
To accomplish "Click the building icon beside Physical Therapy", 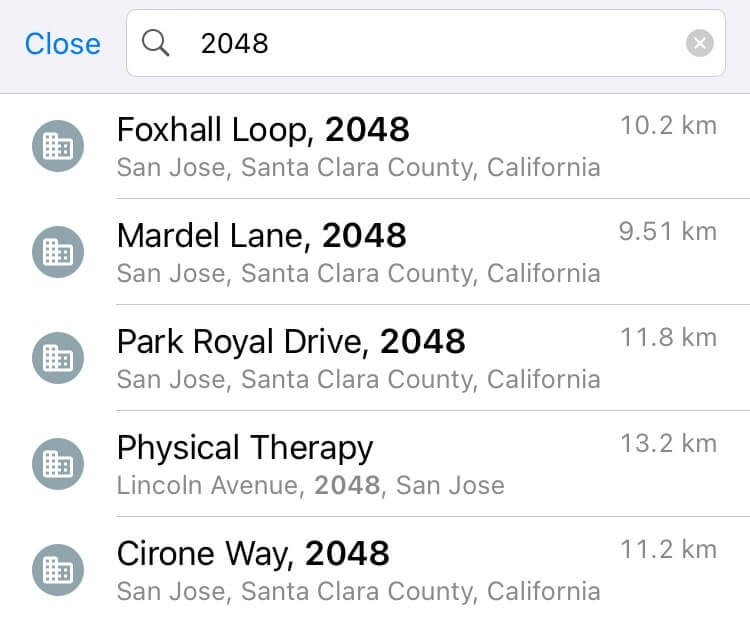I will pyautogui.click(x=58, y=464).
